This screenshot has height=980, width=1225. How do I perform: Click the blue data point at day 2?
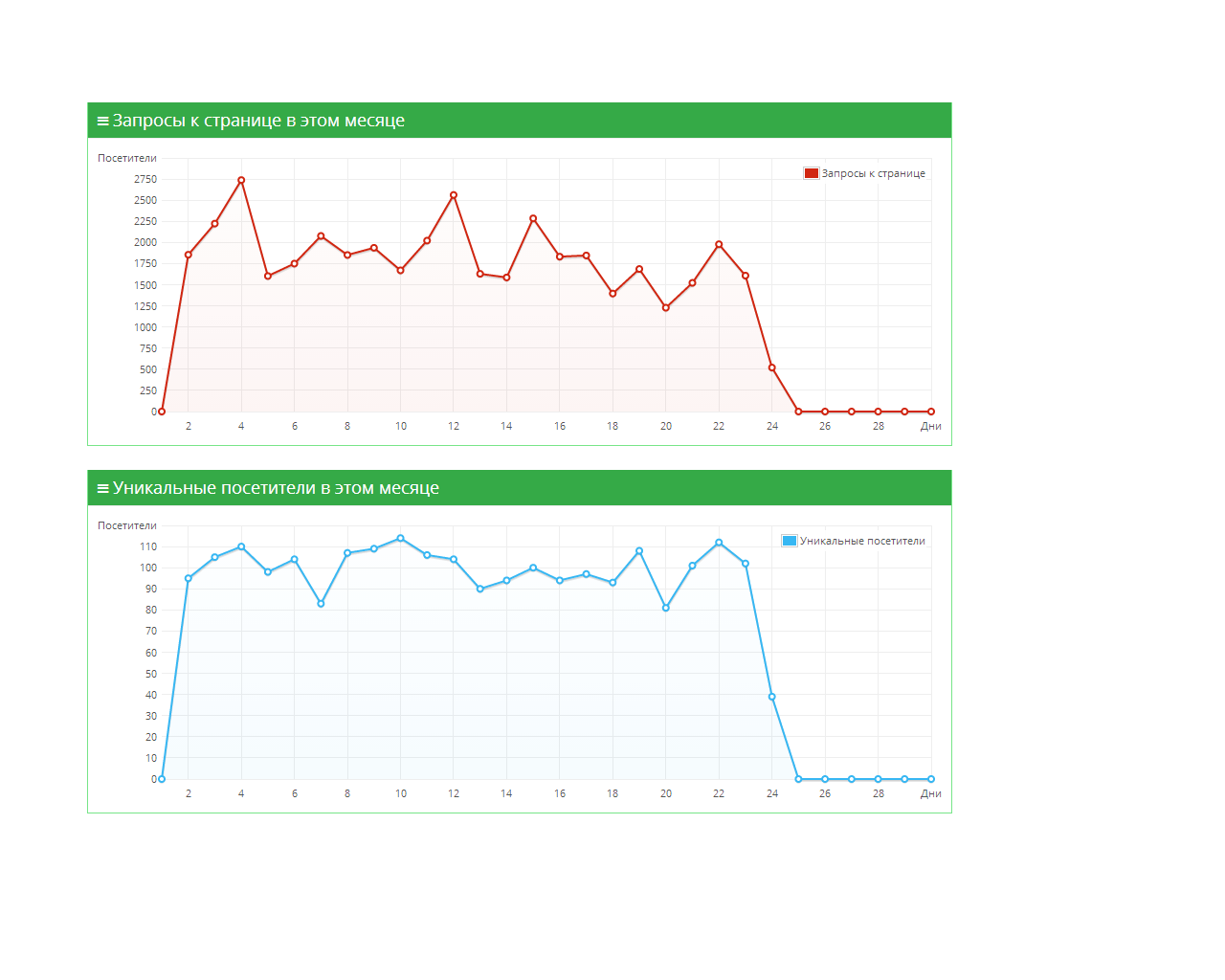click(x=189, y=578)
